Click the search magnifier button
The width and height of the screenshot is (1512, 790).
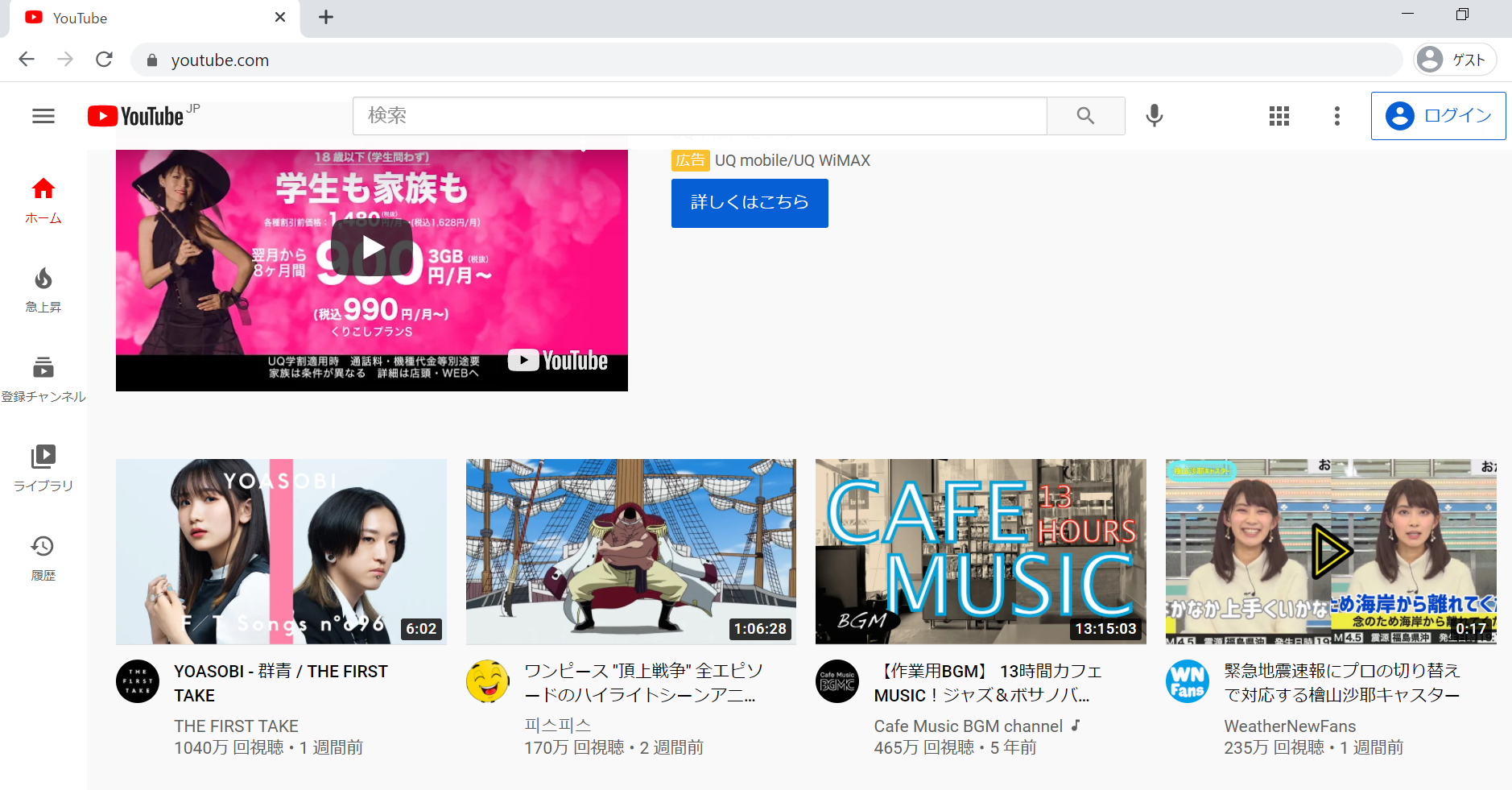[x=1085, y=115]
